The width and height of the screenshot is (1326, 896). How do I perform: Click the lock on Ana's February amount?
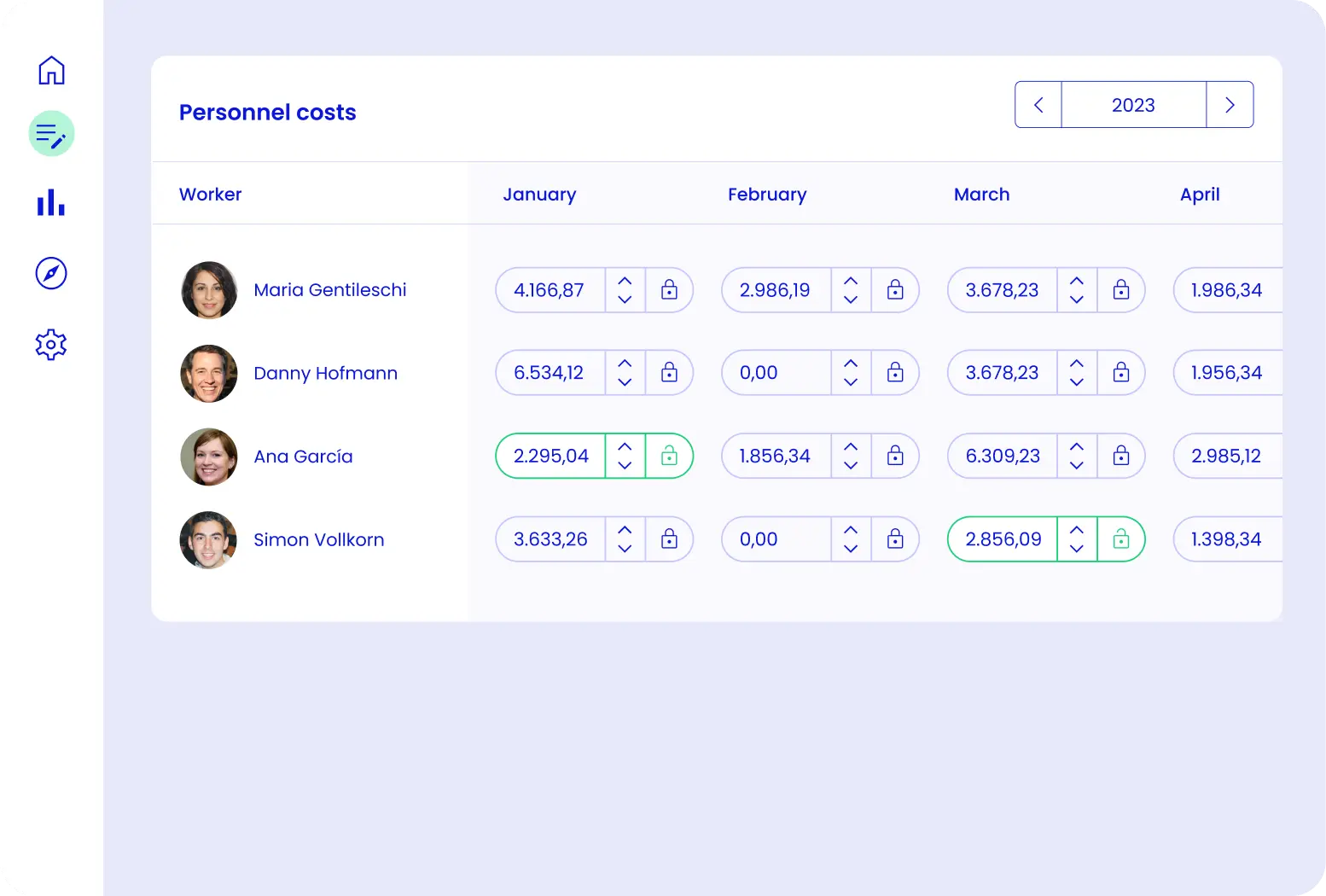click(x=895, y=456)
